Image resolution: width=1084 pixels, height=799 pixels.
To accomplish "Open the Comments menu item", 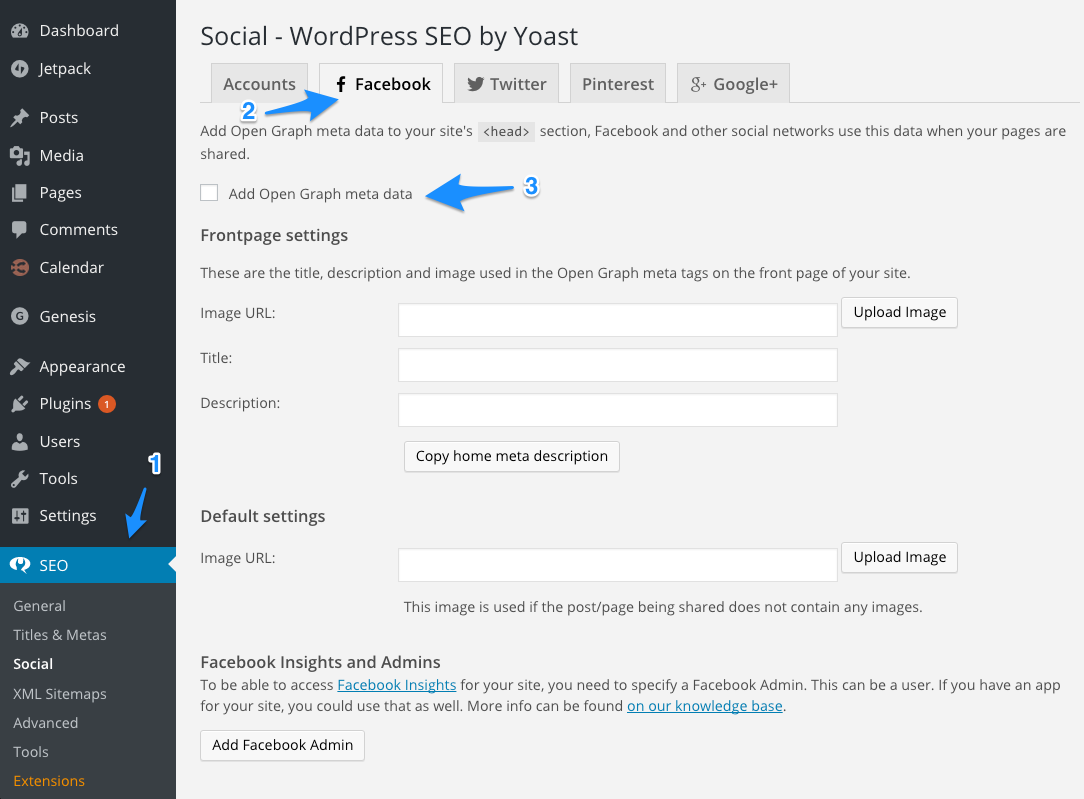I will (78, 229).
